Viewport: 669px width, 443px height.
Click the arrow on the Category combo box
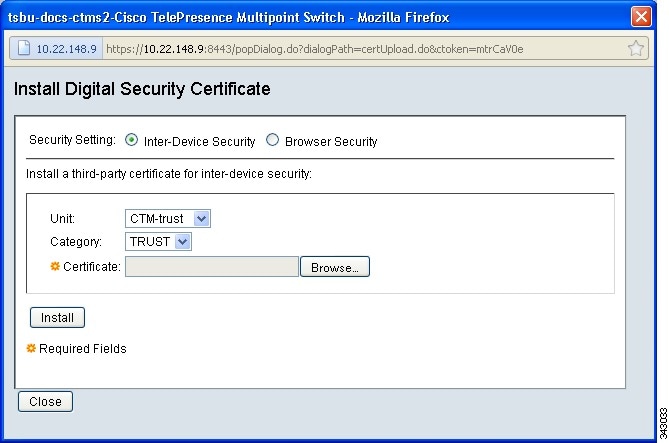coord(183,242)
